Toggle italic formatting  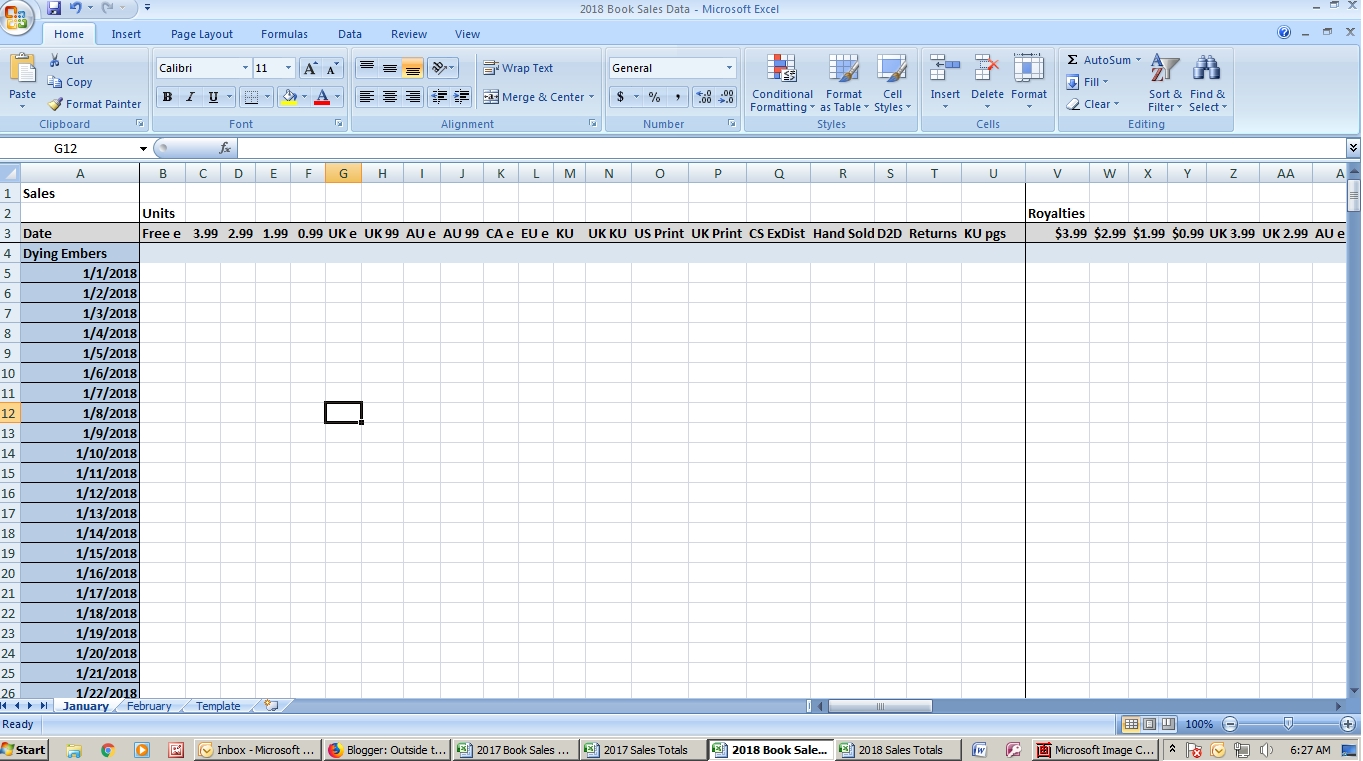(x=189, y=97)
